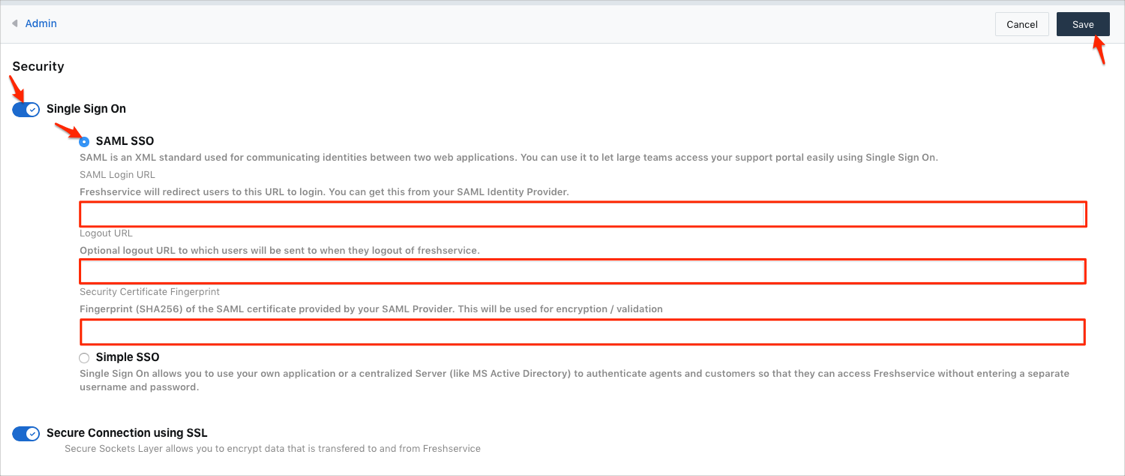Select the SAML SSO radio button
Viewport: 1125px width, 476px height.
click(84, 142)
